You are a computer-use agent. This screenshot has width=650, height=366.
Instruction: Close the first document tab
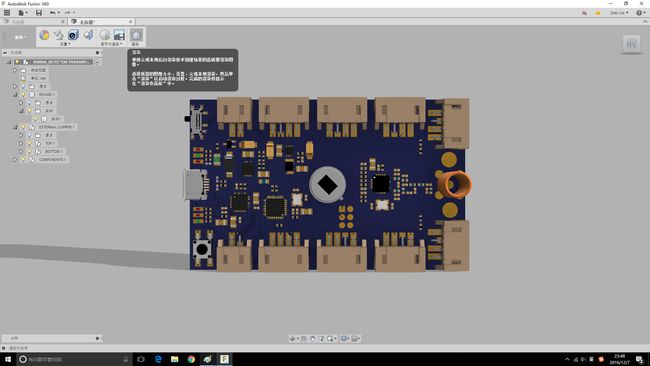63,22
